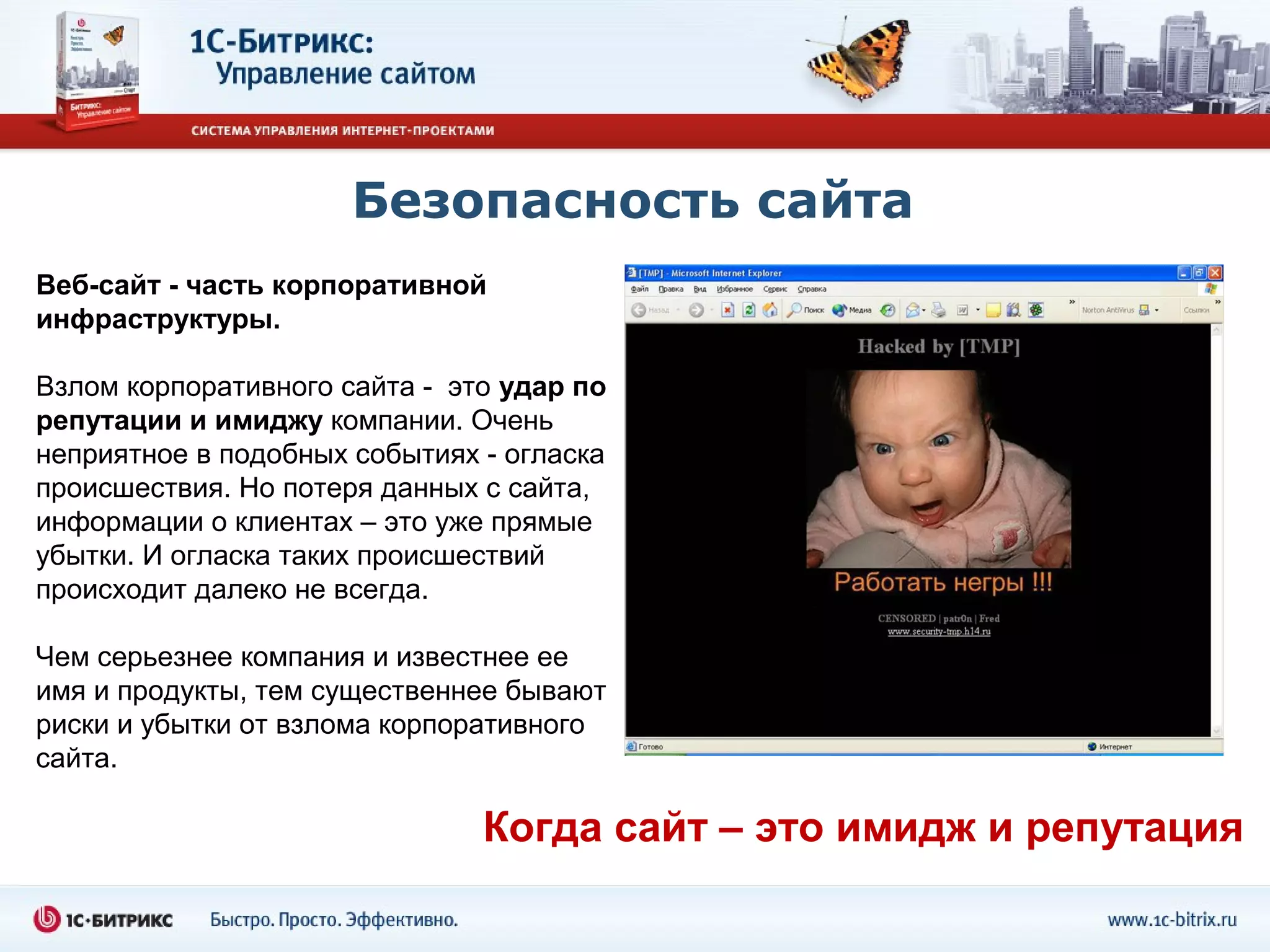Viewport: 1270px width, 952px height.
Task: Click the Windows flag logo in IE
Action: tap(1210, 289)
